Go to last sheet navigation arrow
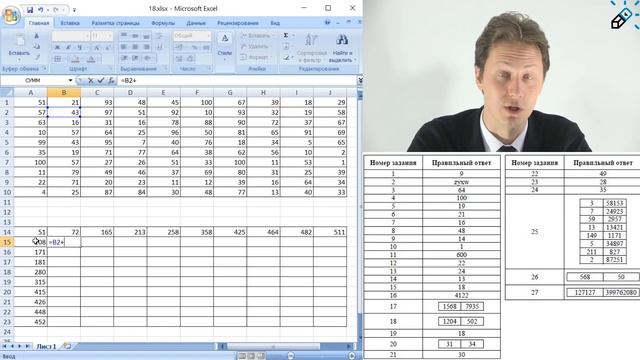 point(27,346)
